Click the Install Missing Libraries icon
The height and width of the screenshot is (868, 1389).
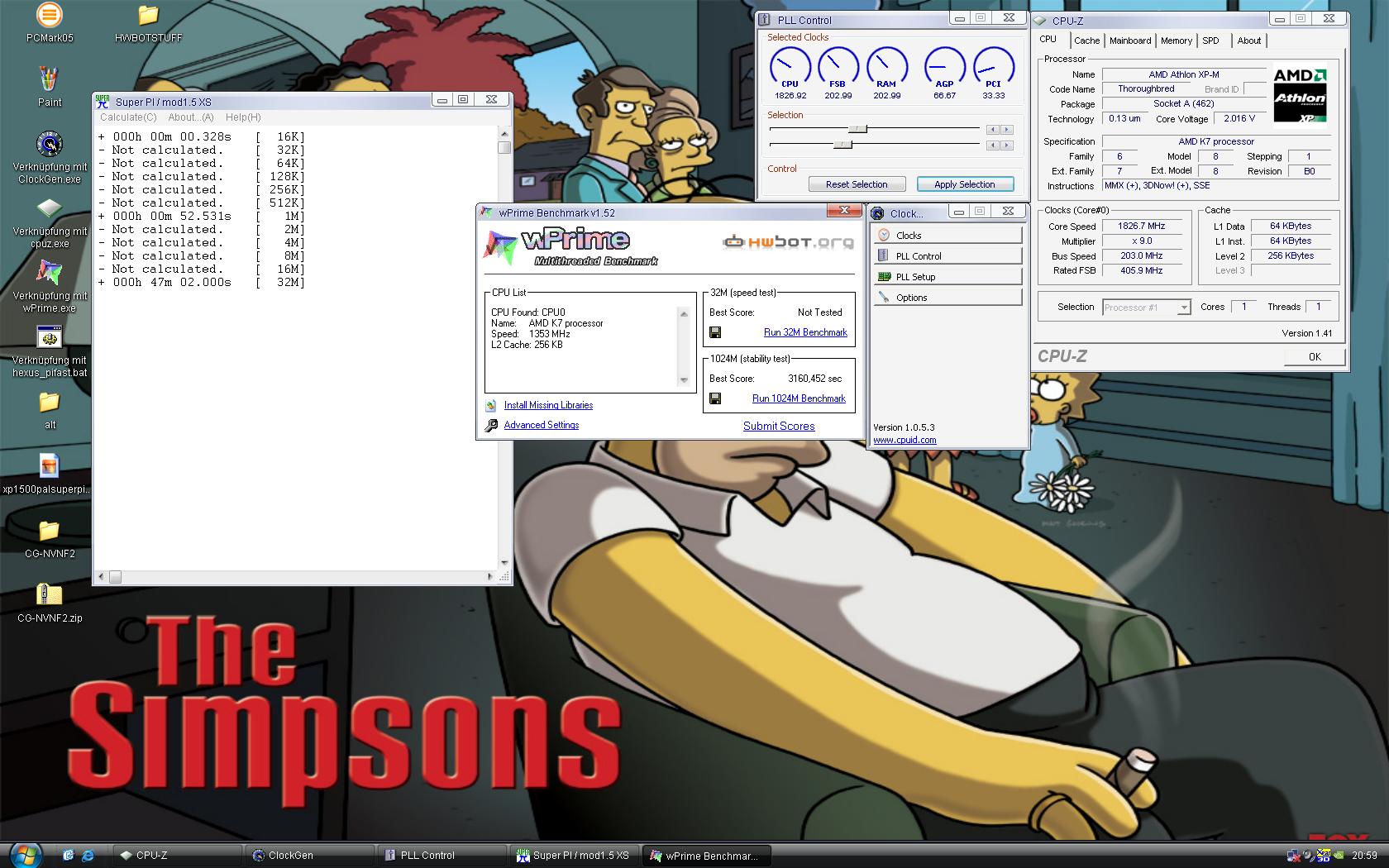coord(491,405)
